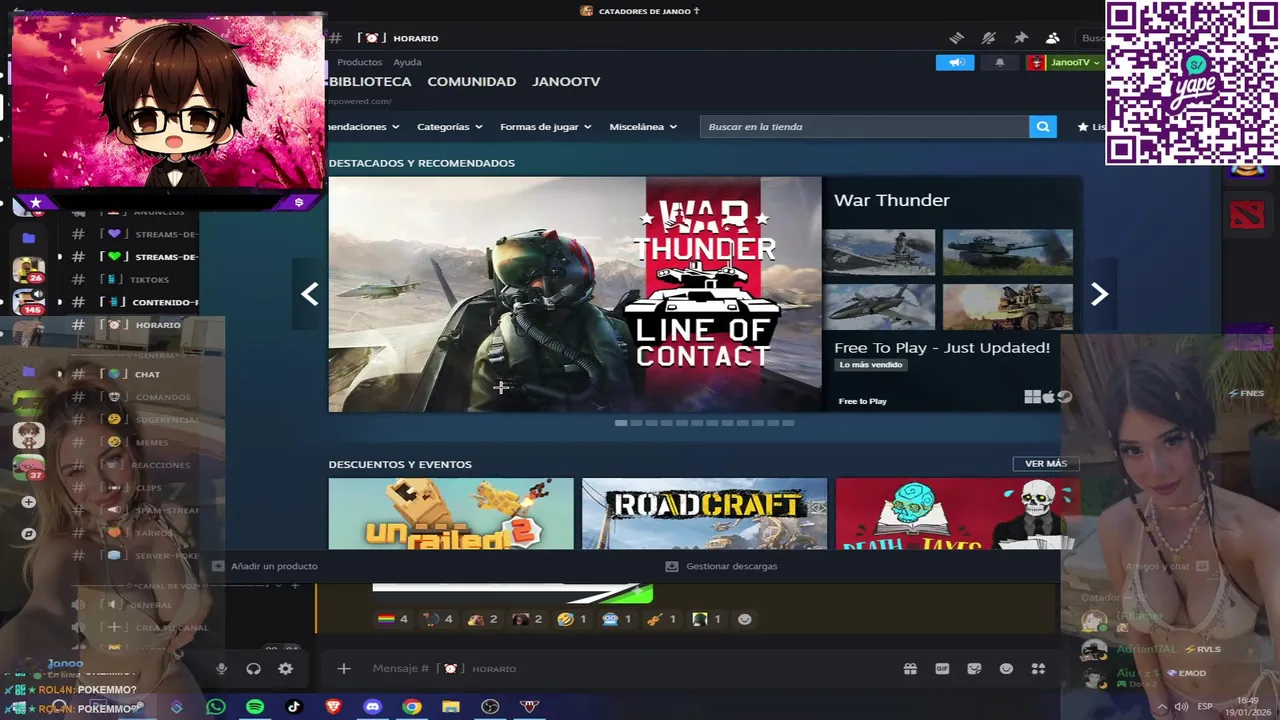Open Discord sticker picker
Image resolution: width=1280 pixels, height=720 pixels.
point(974,669)
